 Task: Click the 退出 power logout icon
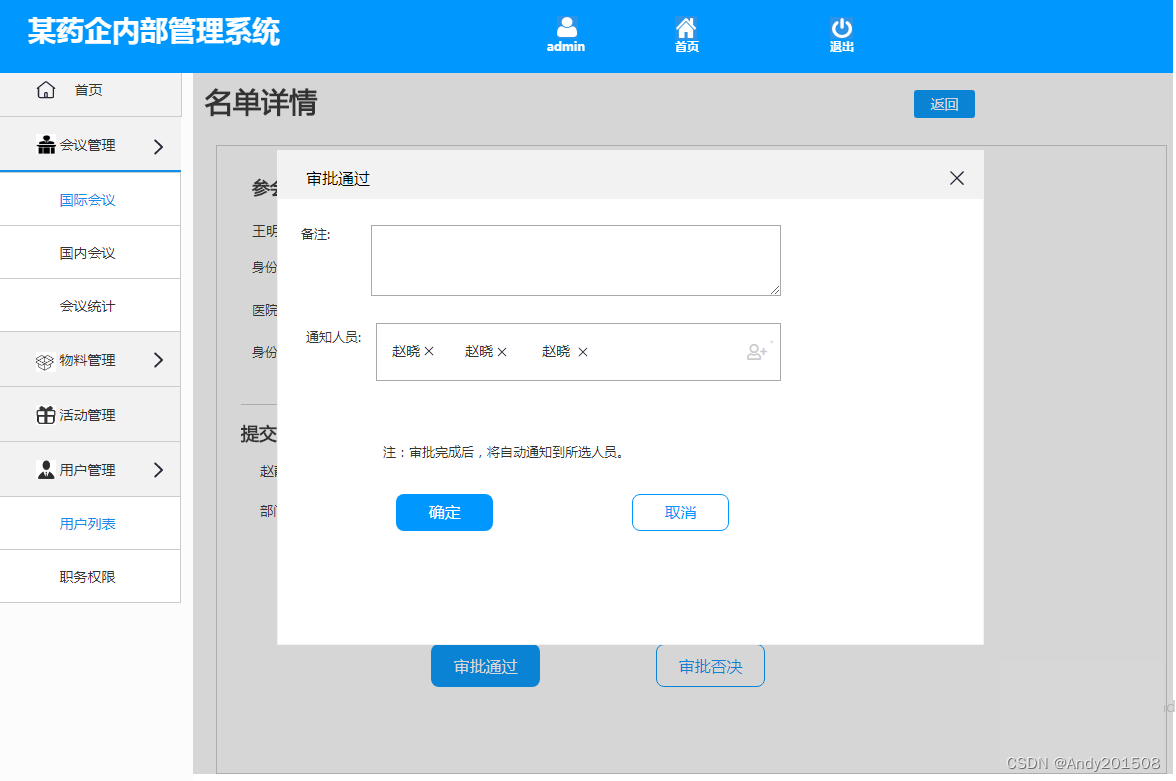[841, 26]
